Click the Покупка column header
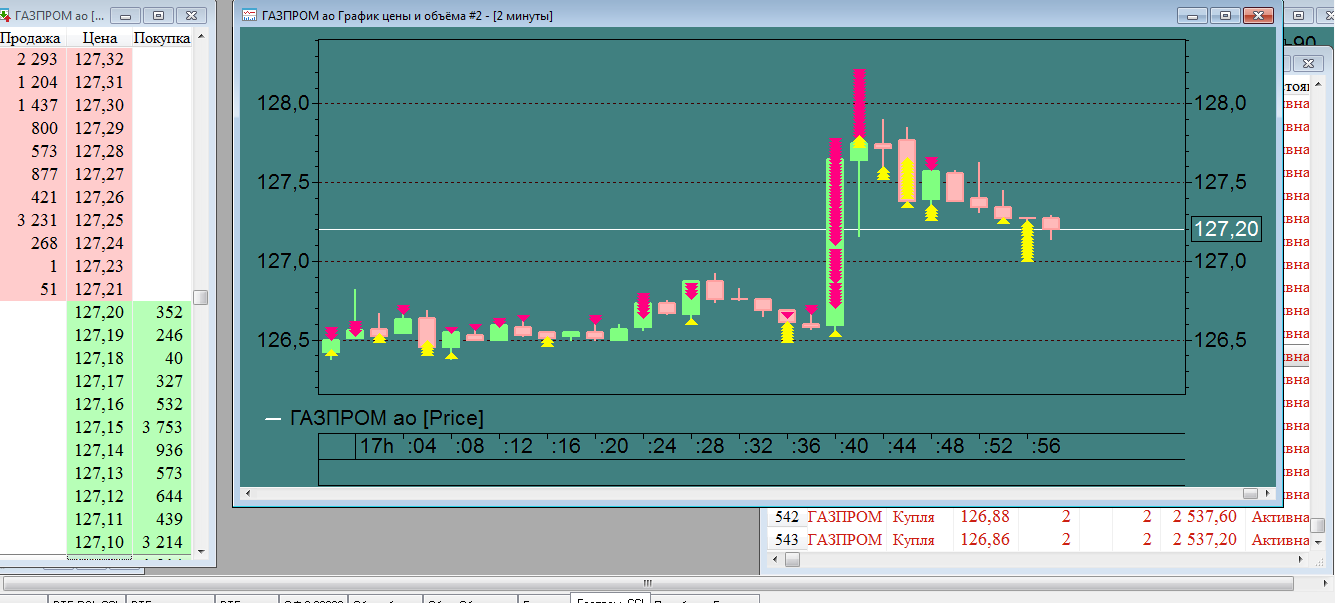 (162, 38)
